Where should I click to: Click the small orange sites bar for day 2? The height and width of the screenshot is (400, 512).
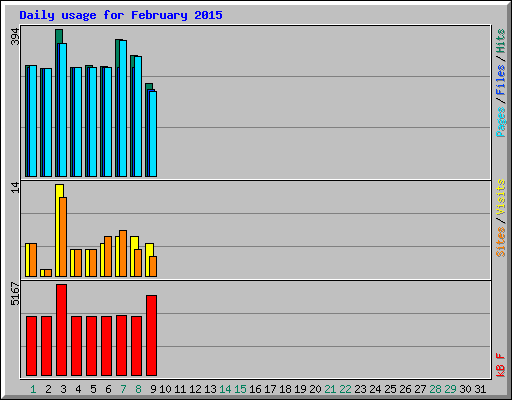[x=48, y=273]
